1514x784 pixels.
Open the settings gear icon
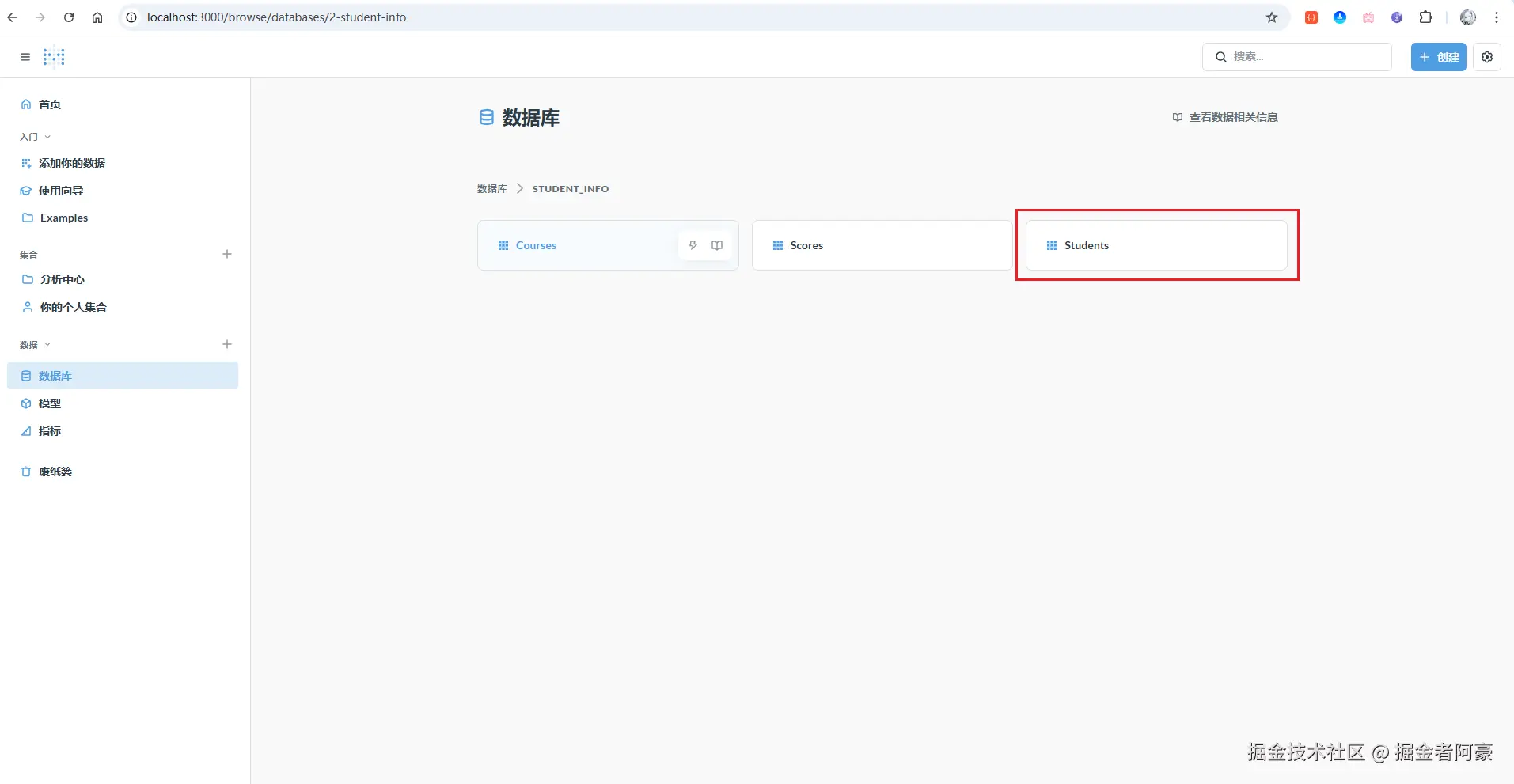tap(1487, 57)
